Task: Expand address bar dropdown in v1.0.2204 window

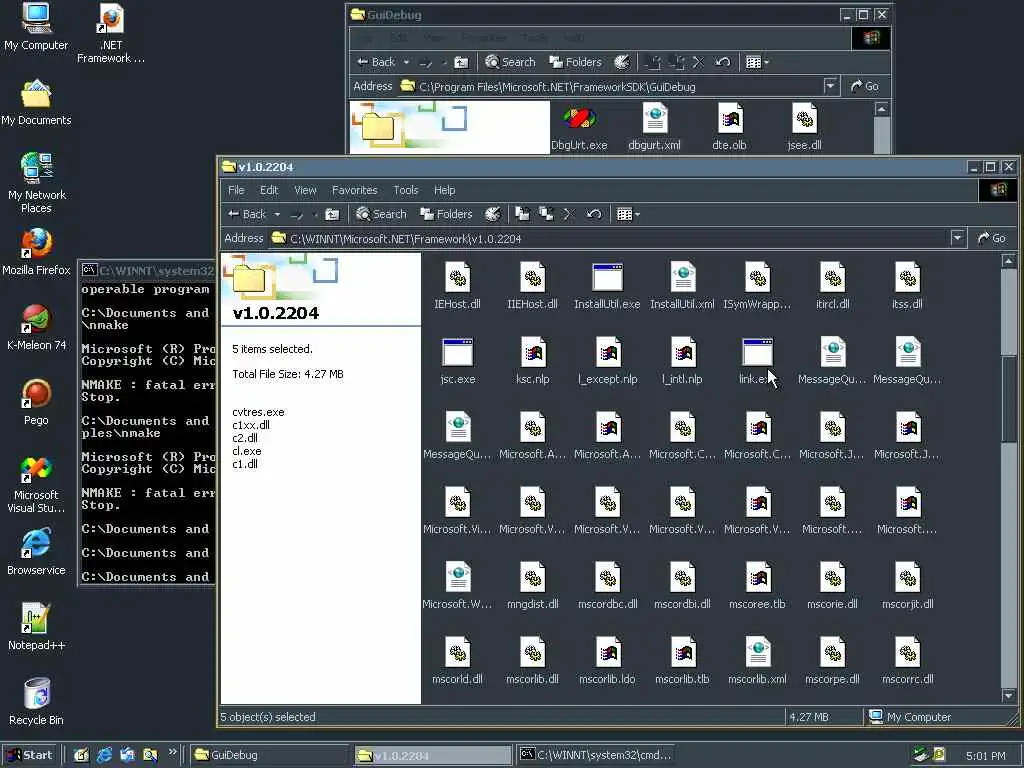Action: [x=957, y=238]
